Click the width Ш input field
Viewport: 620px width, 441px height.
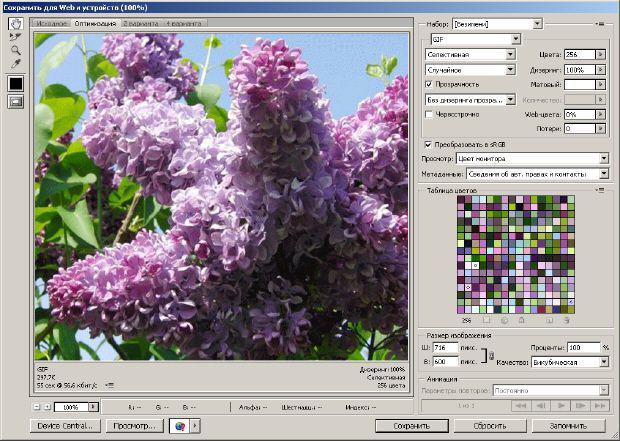click(x=445, y=348)
